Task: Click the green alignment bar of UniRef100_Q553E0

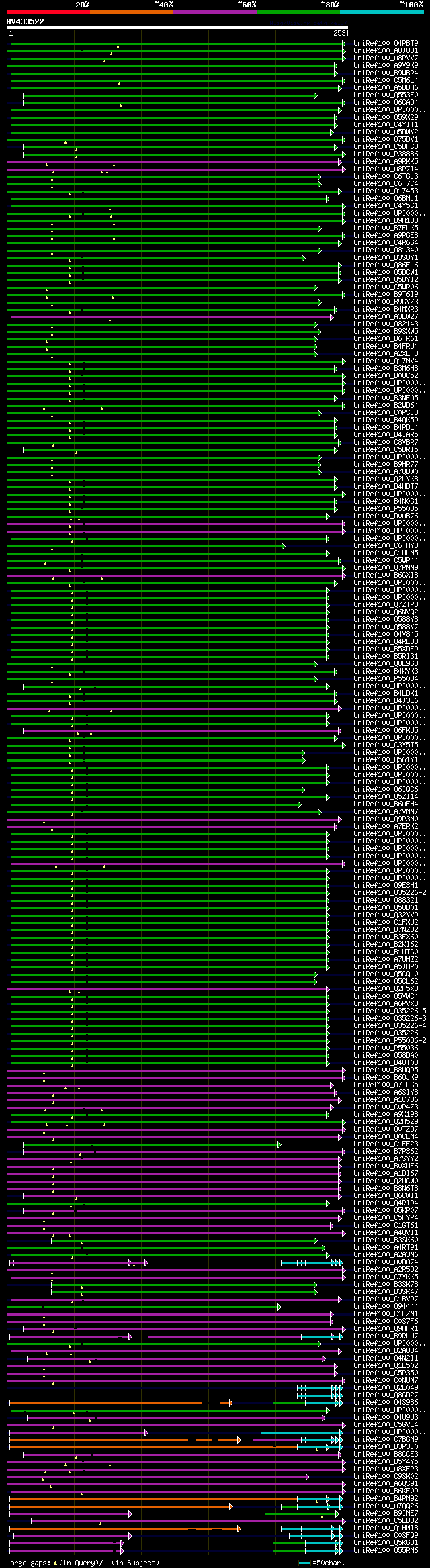Action: point(170,95)
